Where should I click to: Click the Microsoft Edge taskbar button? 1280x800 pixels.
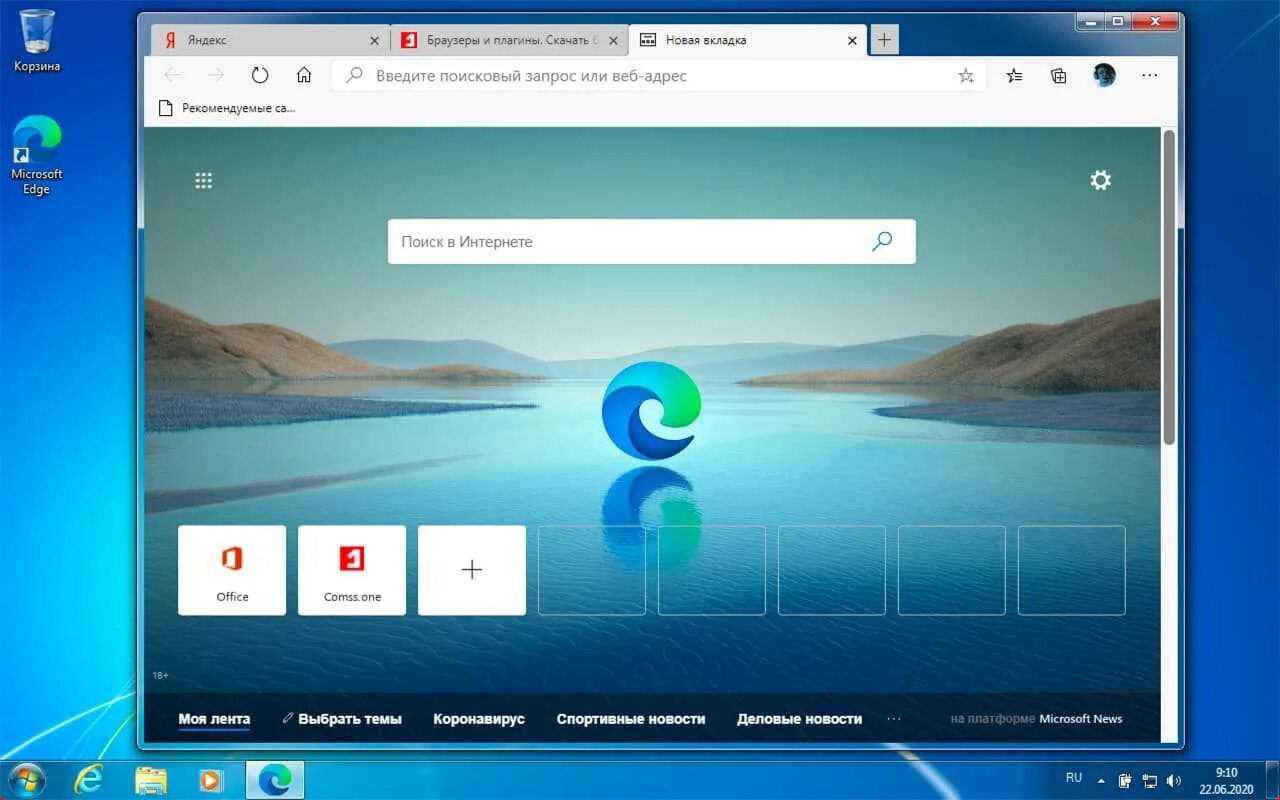(275, 779)
